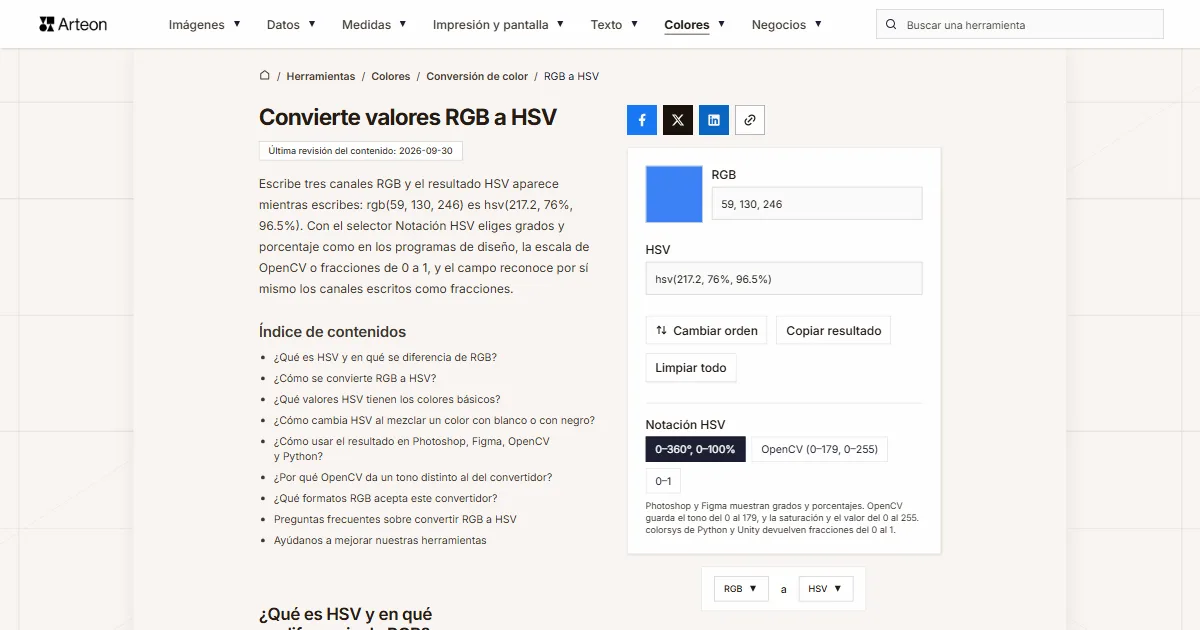
Task: Open the Impresión y pantalla menu
Action: tap(499, 24)
